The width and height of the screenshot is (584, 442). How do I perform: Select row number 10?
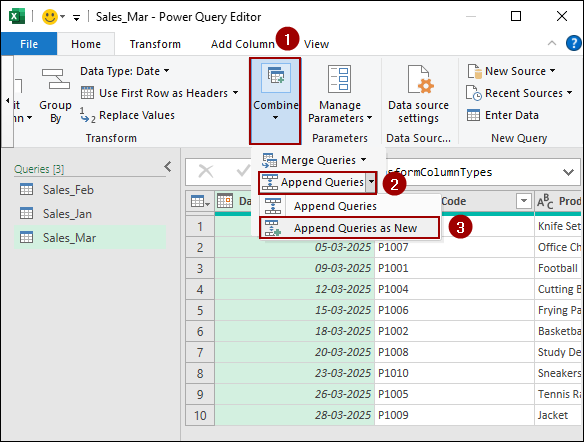tap(200, 415)
